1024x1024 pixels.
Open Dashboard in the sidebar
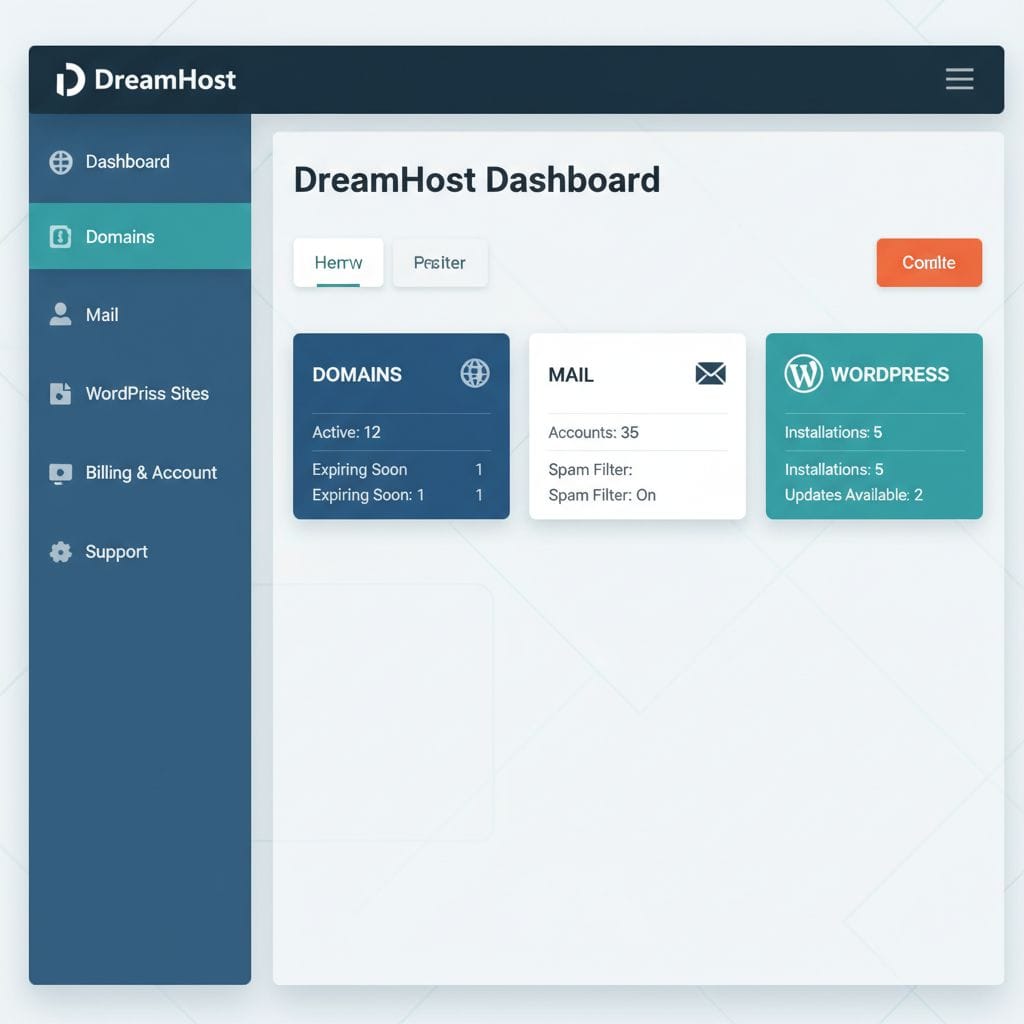coord(140,161)
